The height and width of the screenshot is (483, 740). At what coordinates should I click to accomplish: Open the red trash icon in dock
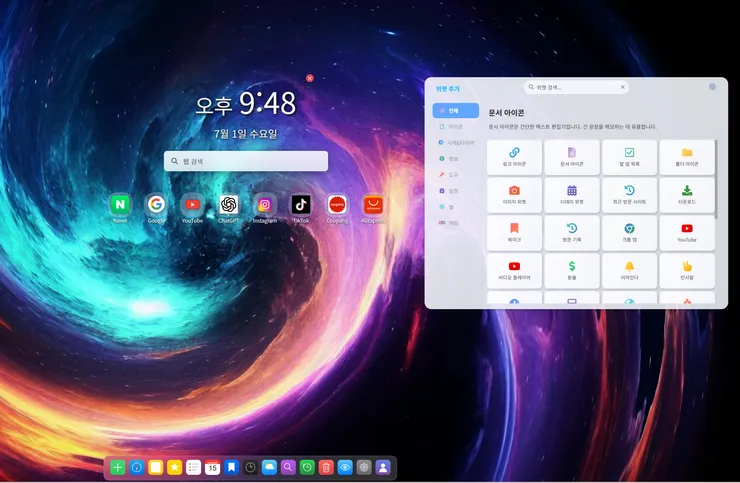point(326,467)
